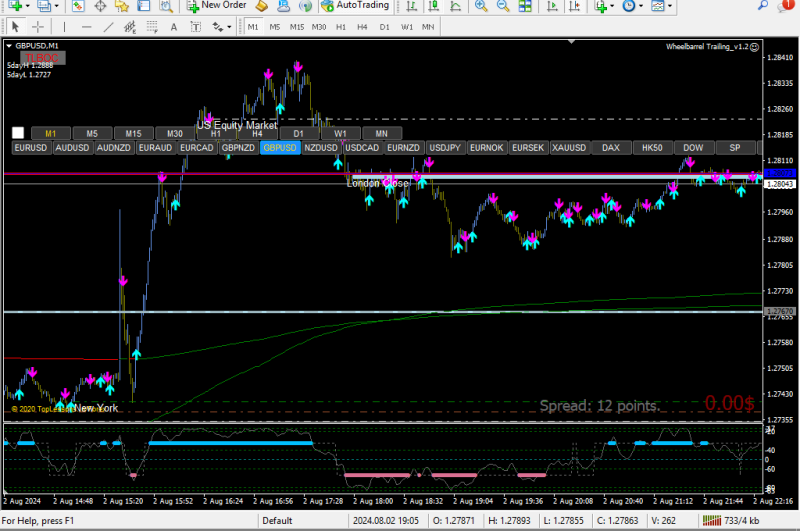This screenshot has height=531, width=800.
Task: Select the arrow cursor tool
Action: [x=15, y=27]
